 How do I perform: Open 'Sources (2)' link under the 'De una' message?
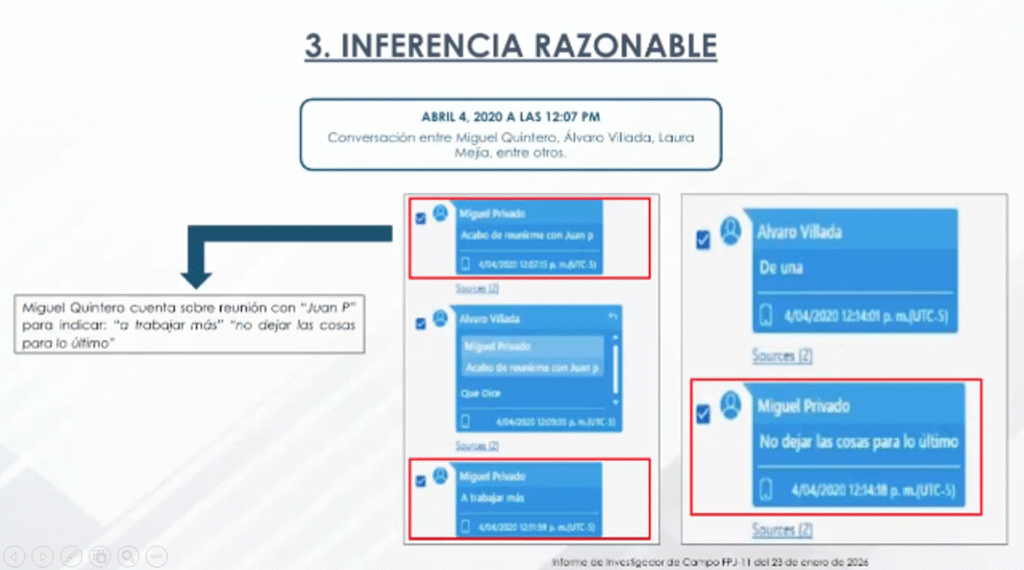click(782, 356)
